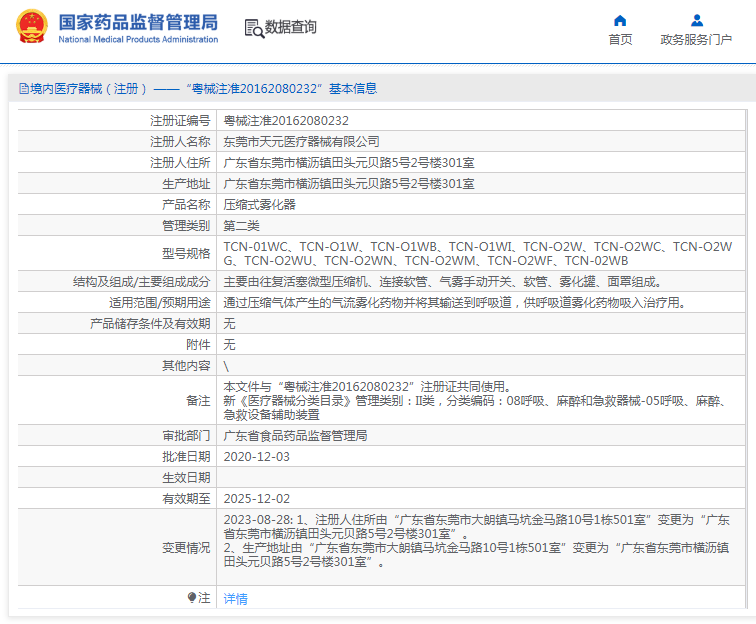Click the lightbulb icon beside 注

[191, 597]
